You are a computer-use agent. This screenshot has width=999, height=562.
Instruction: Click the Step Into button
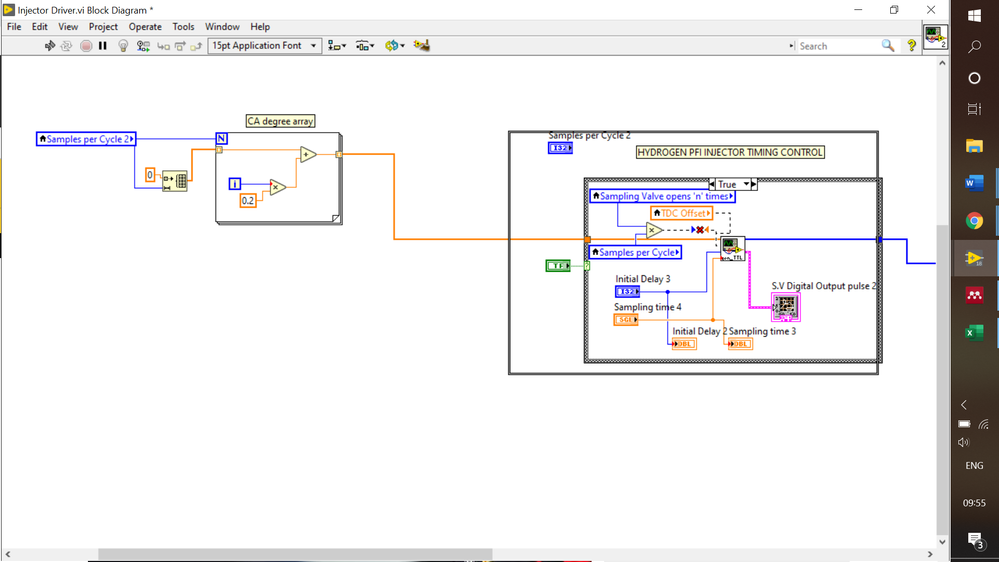click(164, 46)
